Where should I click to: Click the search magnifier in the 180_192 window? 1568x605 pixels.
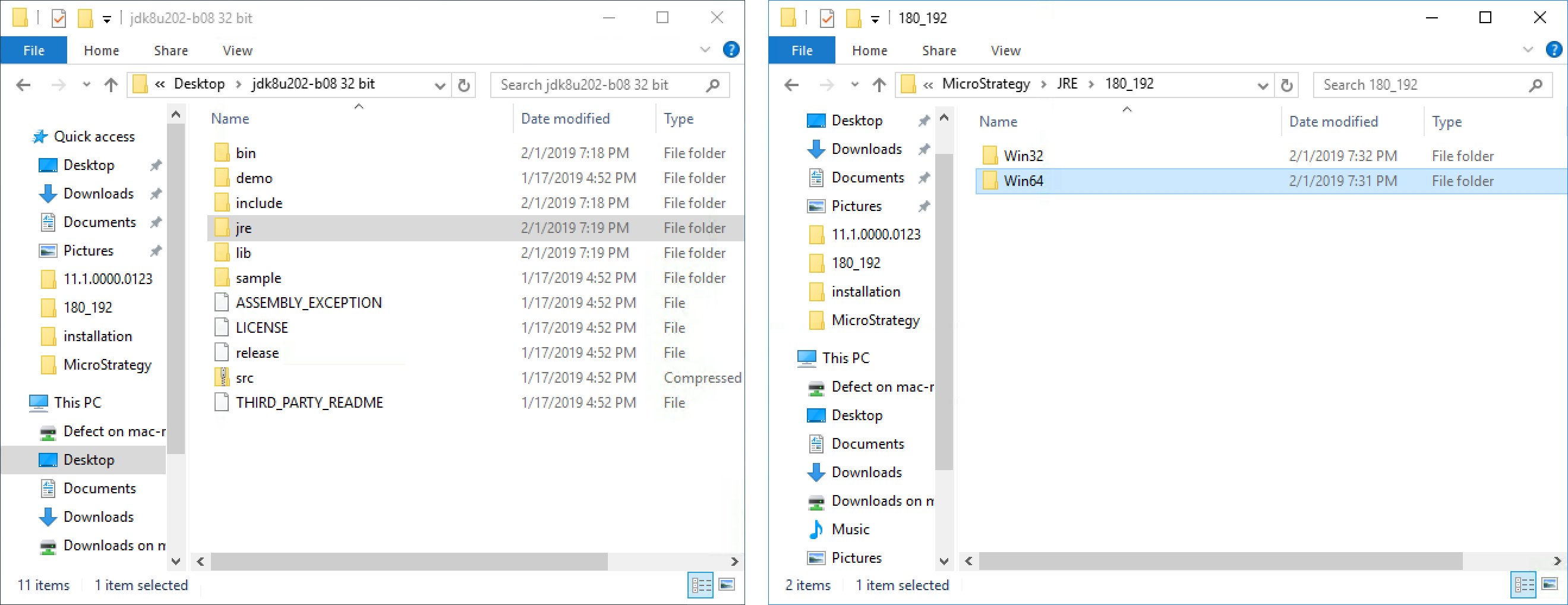pyautogui.click(x=1535, y=85)
